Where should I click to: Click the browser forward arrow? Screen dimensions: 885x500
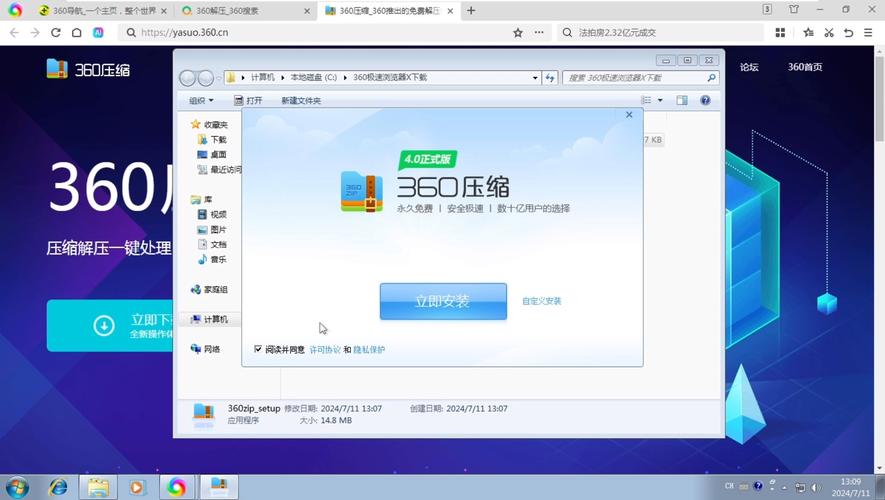click(35, 33)
